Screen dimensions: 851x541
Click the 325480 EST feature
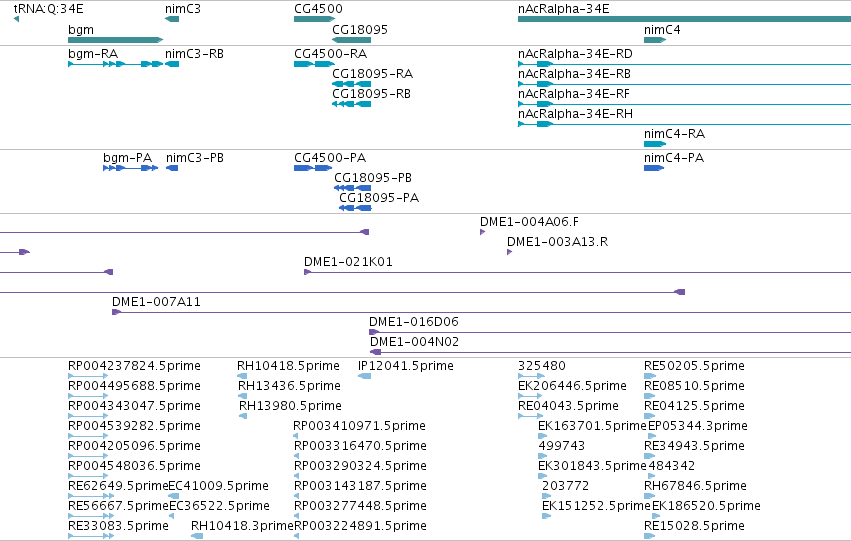[x=531, y=375]
